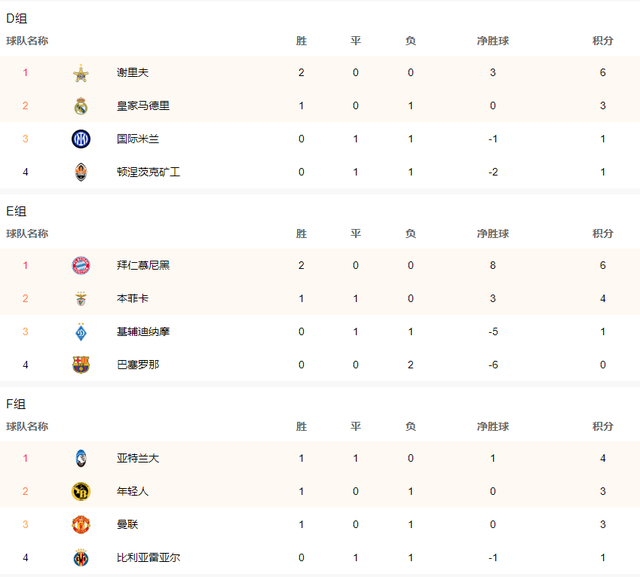Click the Sheriff (谢里夫) club logo
The width and height of the screenshot is (640, 577).
click(81, 73)
